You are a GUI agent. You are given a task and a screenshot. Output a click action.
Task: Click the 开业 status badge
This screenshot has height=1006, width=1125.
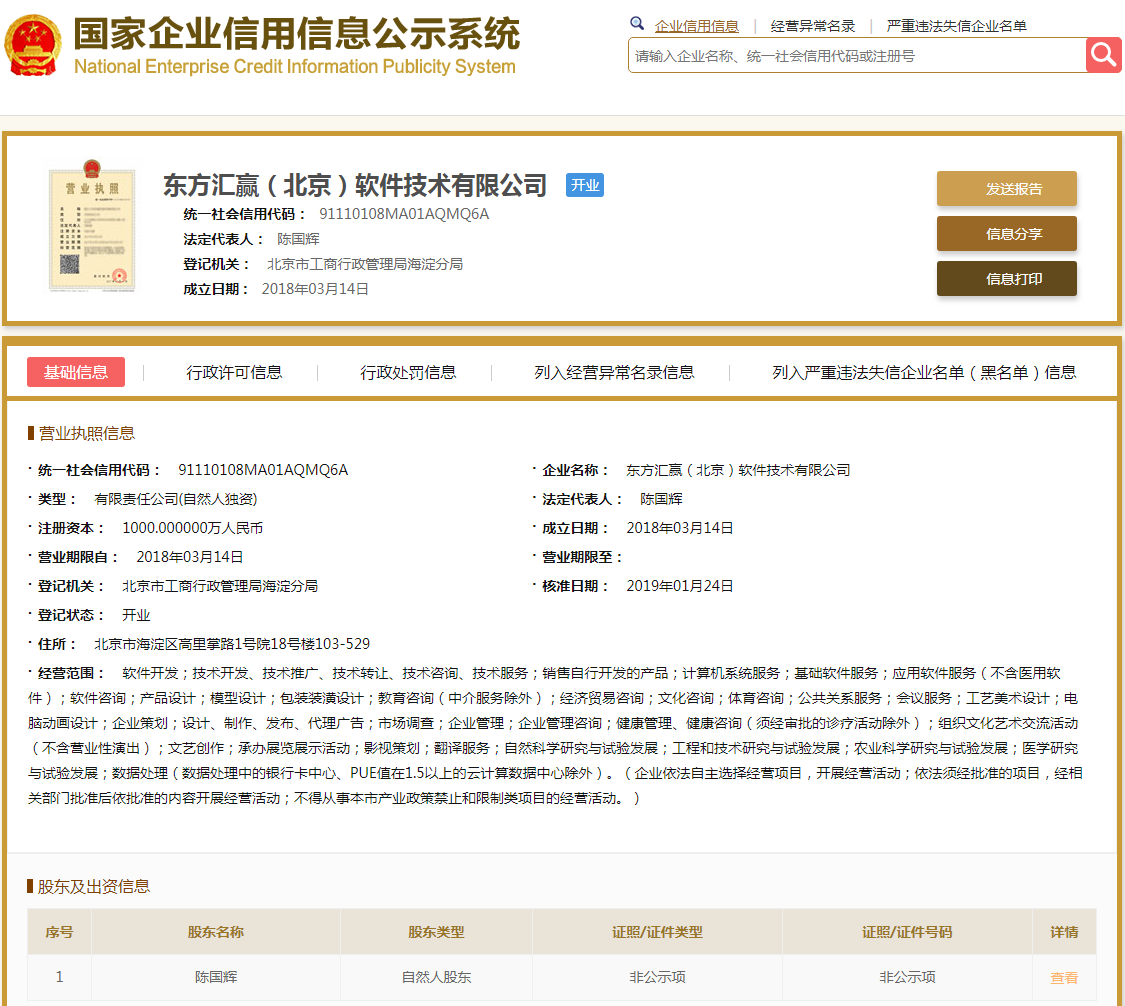pos(584,185)
